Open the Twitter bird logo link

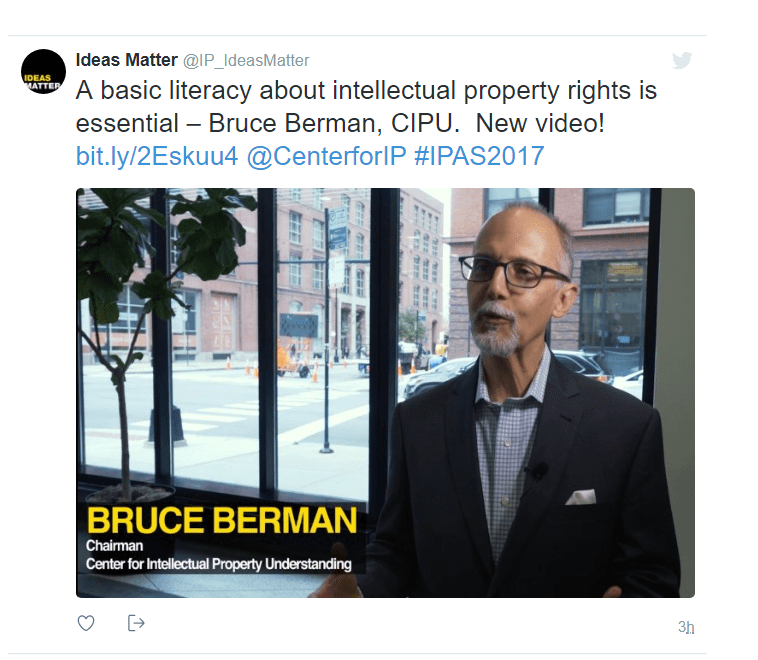pos(682,60)
